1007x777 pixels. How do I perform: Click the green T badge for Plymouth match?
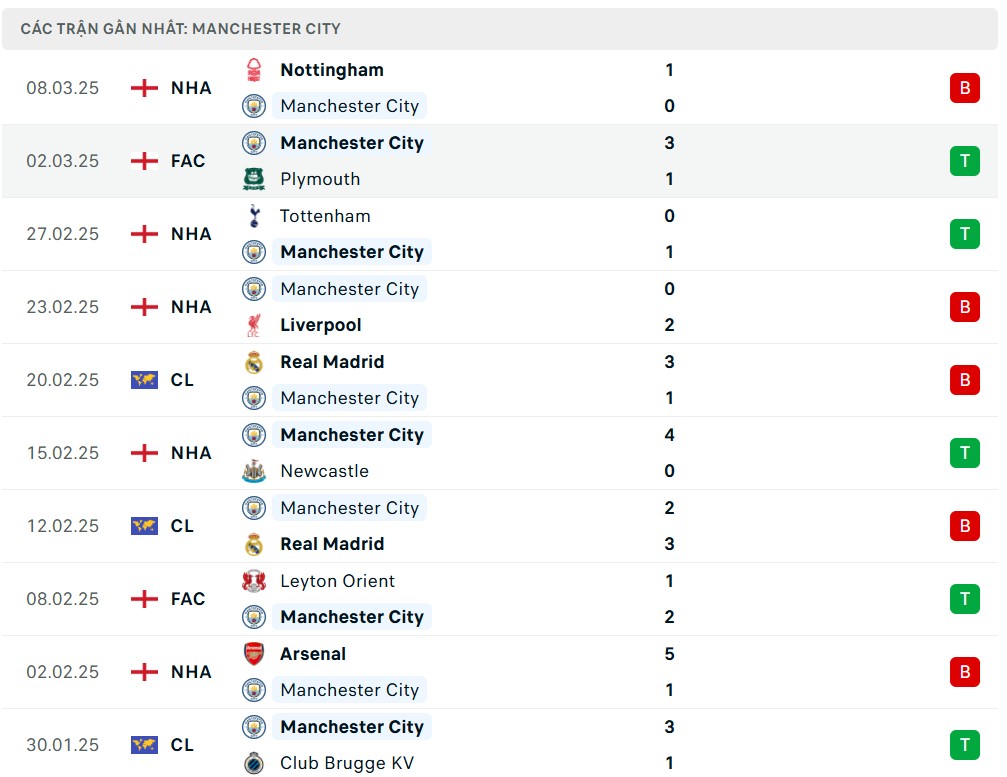[964, 161]
